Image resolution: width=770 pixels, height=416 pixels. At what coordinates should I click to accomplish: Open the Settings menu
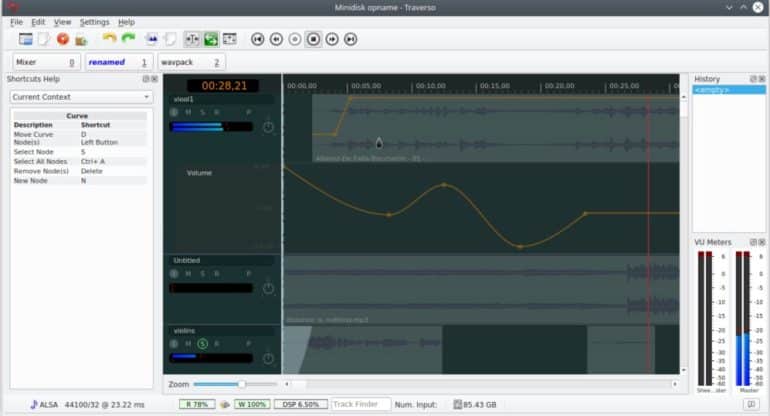[x=94, y=22]
